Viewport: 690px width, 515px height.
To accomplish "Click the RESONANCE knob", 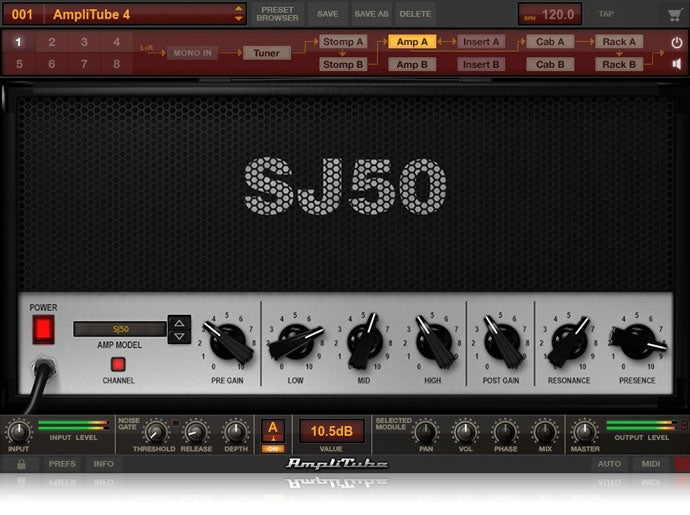I will [569, 342].
